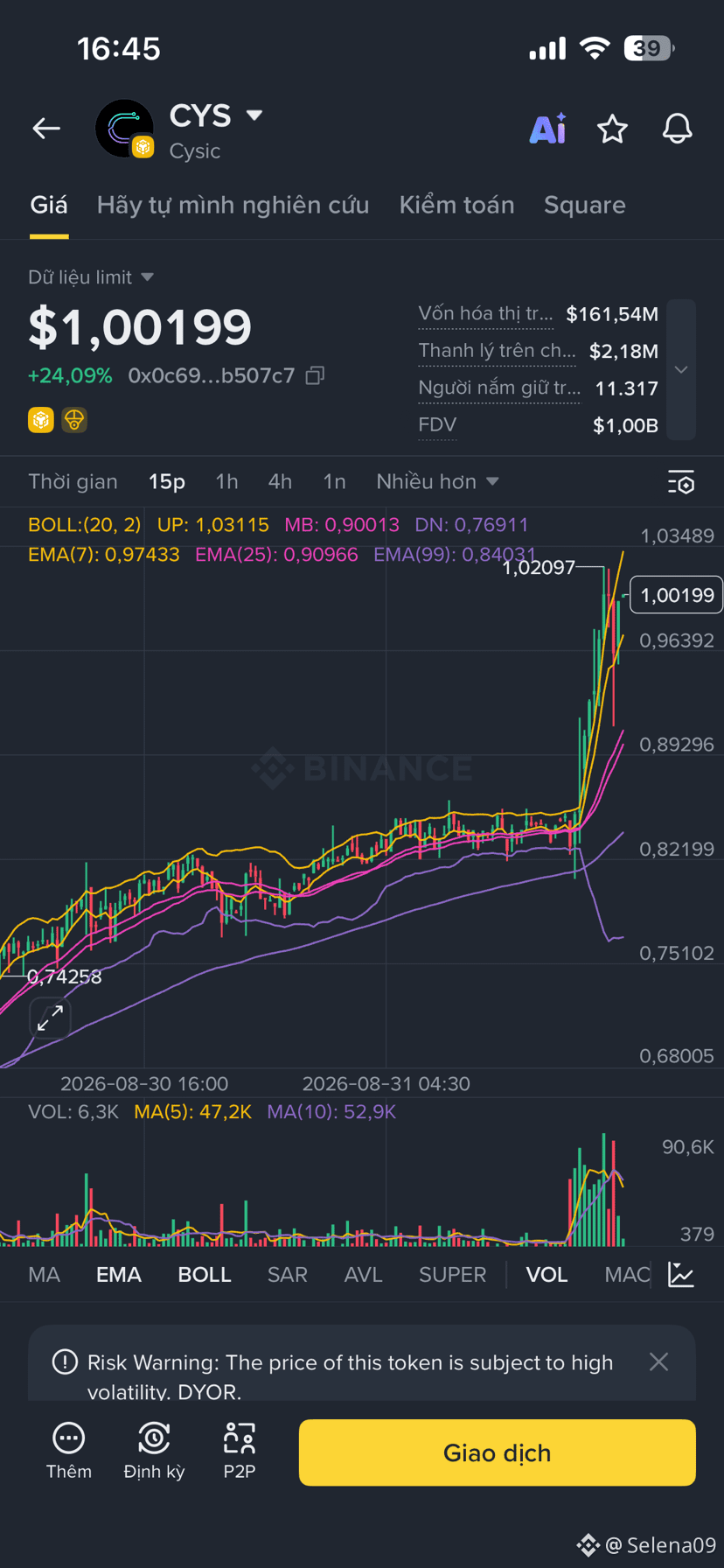Copy the contract address 0x0c69...b507c7
The width and height of the screenshot is (724, 1568).
pyautogui.click(x=315, y=375)
